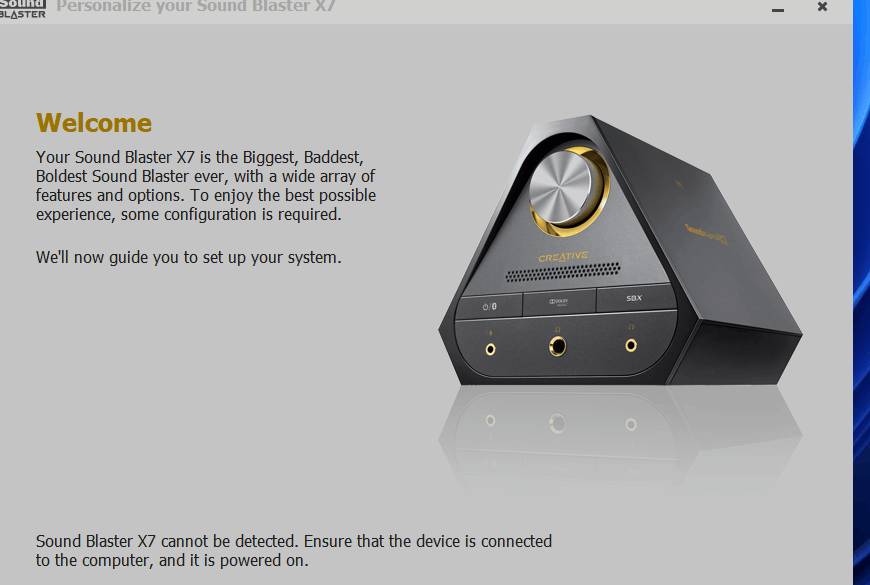Click the power/Bluetooth button on the device image

coord(489,306)
